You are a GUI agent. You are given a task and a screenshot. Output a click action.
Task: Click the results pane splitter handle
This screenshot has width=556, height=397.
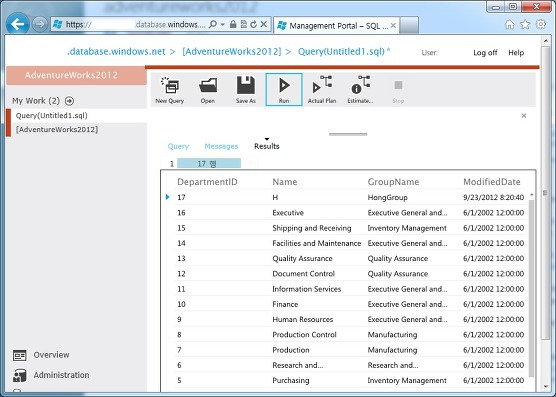(348, 134)
